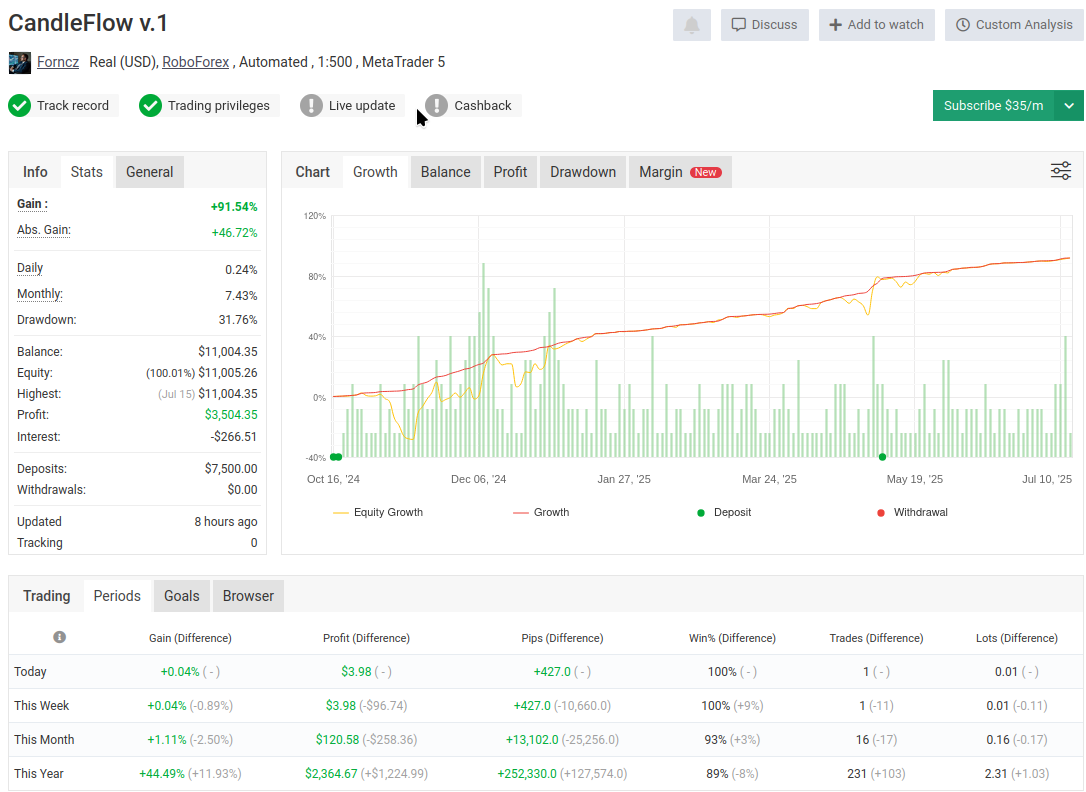The height and width of the screenshot is (792, 1086).
Task: Toggle Deposit markers in chart legend
Action: tap(724, 512)
